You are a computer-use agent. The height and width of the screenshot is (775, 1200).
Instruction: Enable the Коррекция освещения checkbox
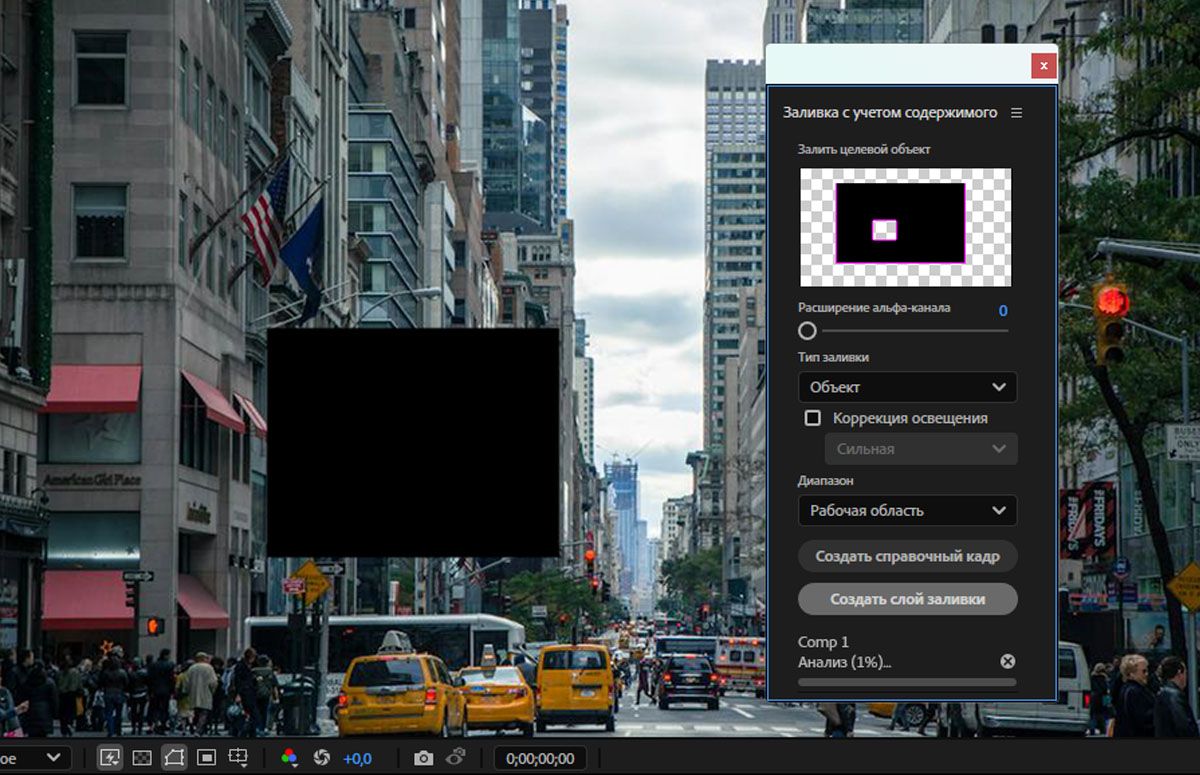click(x=813, y=418)
